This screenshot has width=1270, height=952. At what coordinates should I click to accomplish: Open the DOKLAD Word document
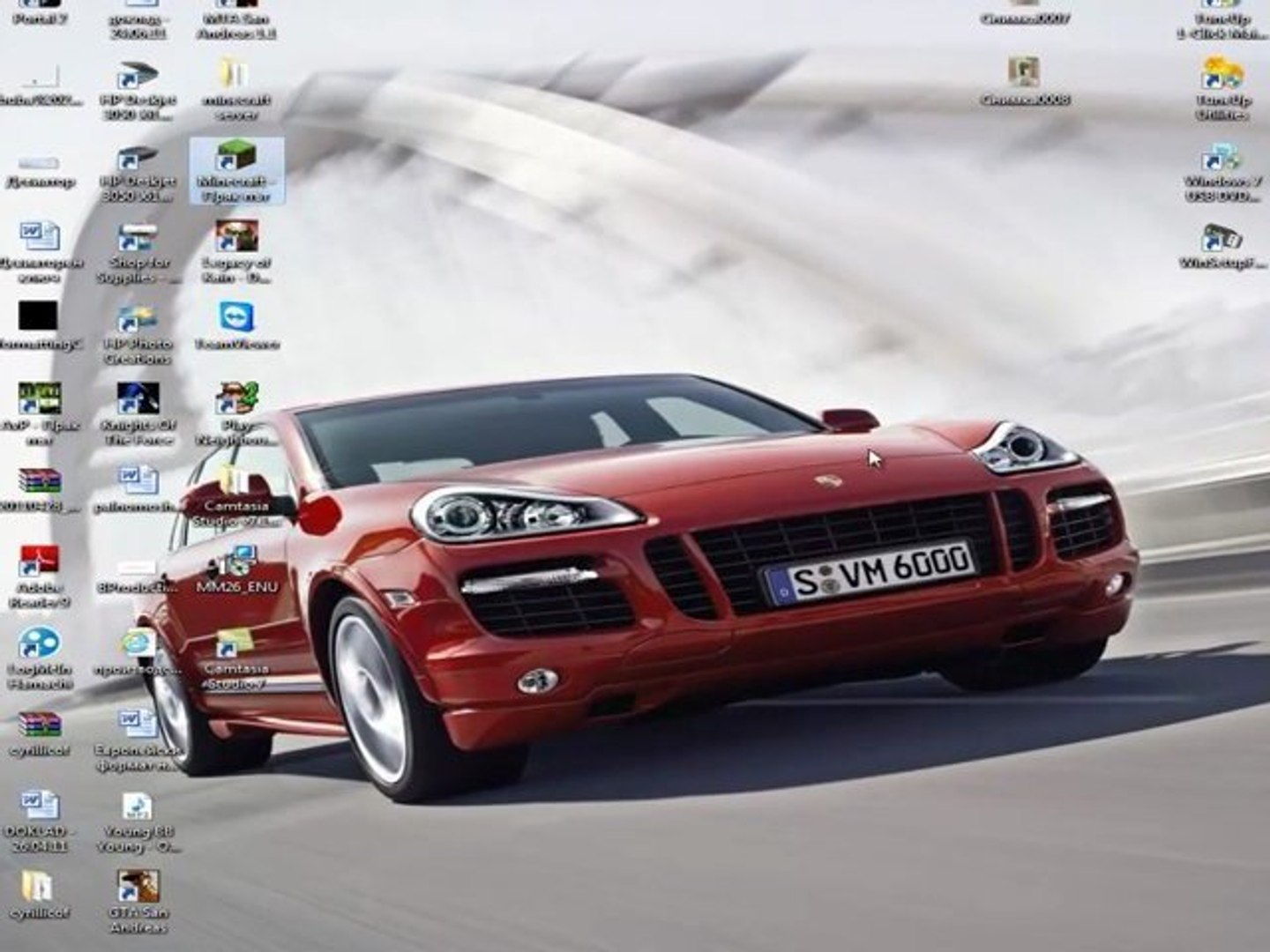[40, 822]
